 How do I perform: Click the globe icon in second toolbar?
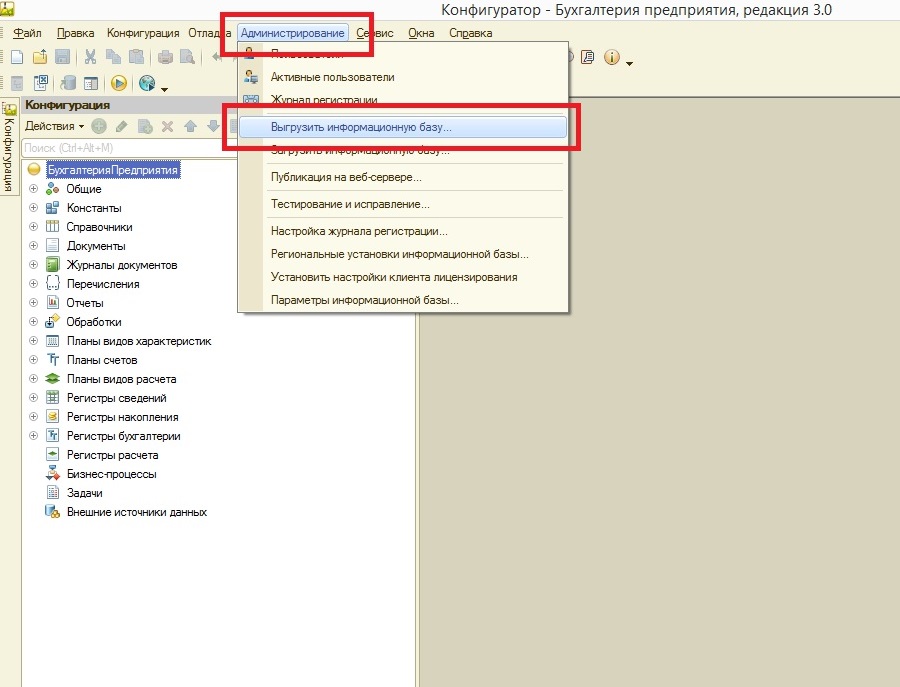coord(148,84)
